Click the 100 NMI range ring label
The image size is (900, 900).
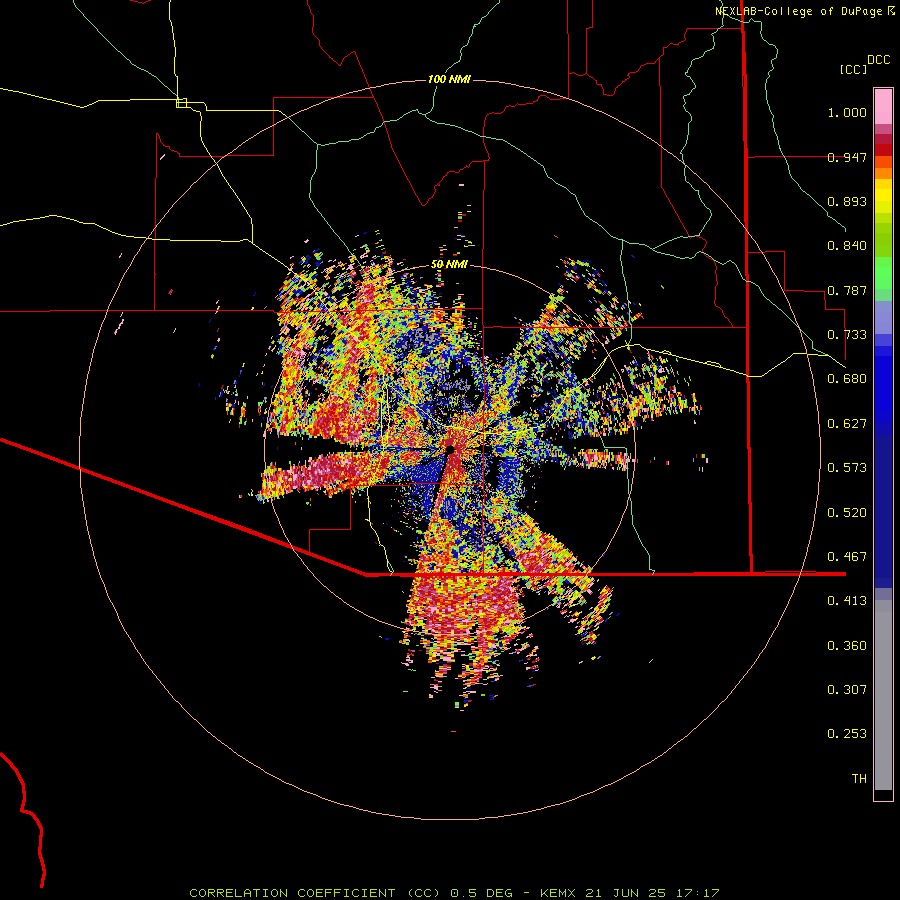click(x=449, y=79)
